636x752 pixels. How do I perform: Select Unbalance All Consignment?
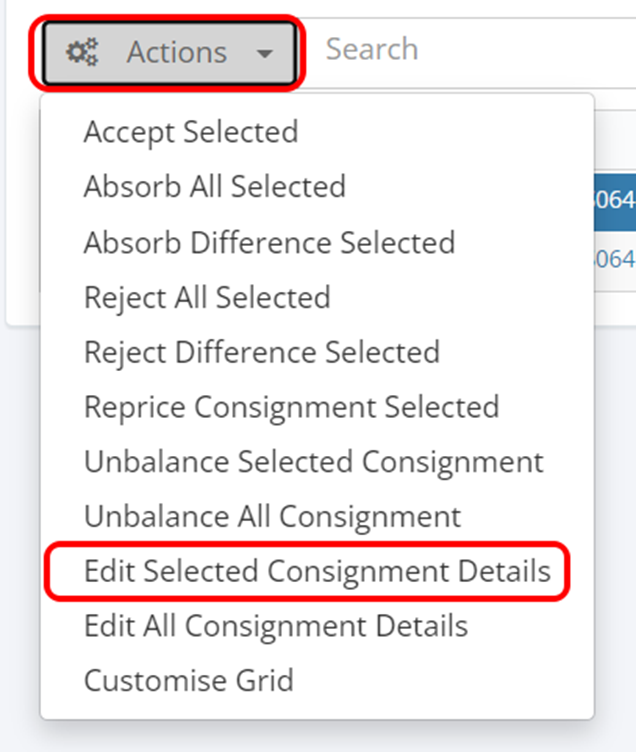(272, 517)
